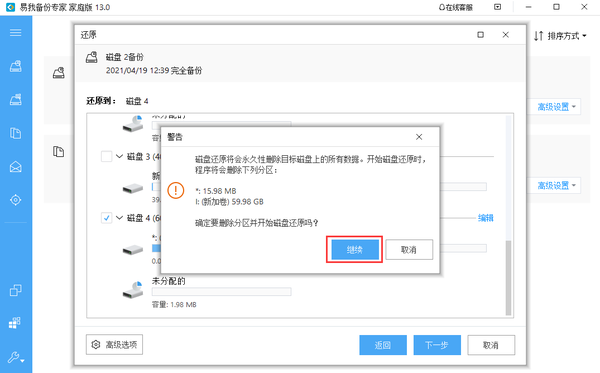Maximize the Restore dialog
This screenshot has height=373, width=600.
tap(480, 35)
